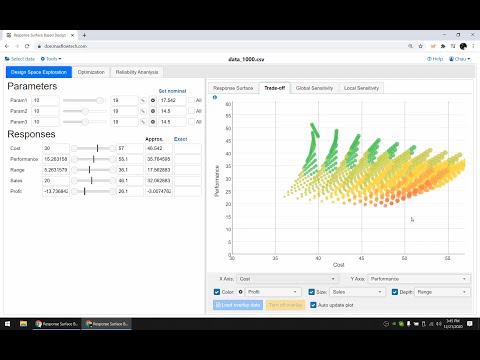Open the Depth variable dropdown showing Range
Screen dimensions: 480x360
tap(442, 292)
